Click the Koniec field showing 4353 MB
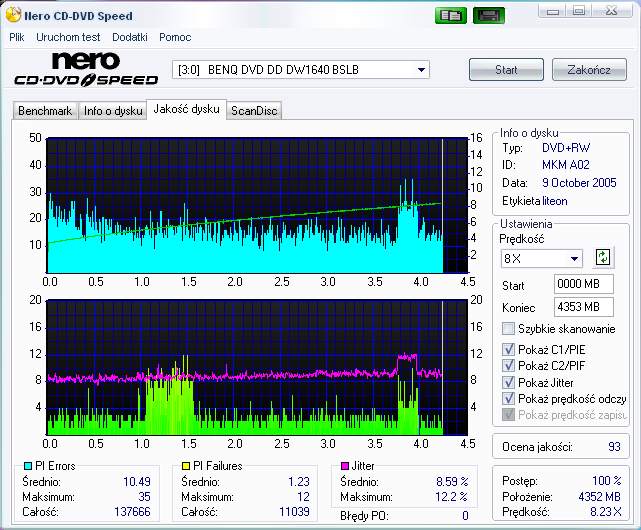The height and width of the screenshot is (530, 641). pyautogui.click(x=584, y=307)
